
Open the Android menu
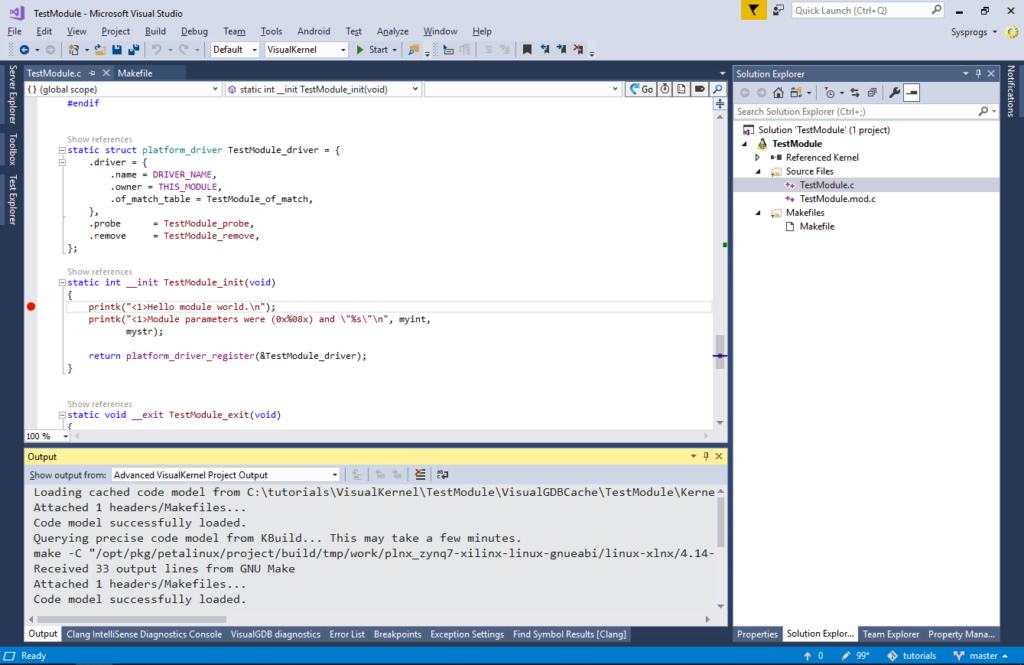313,31
